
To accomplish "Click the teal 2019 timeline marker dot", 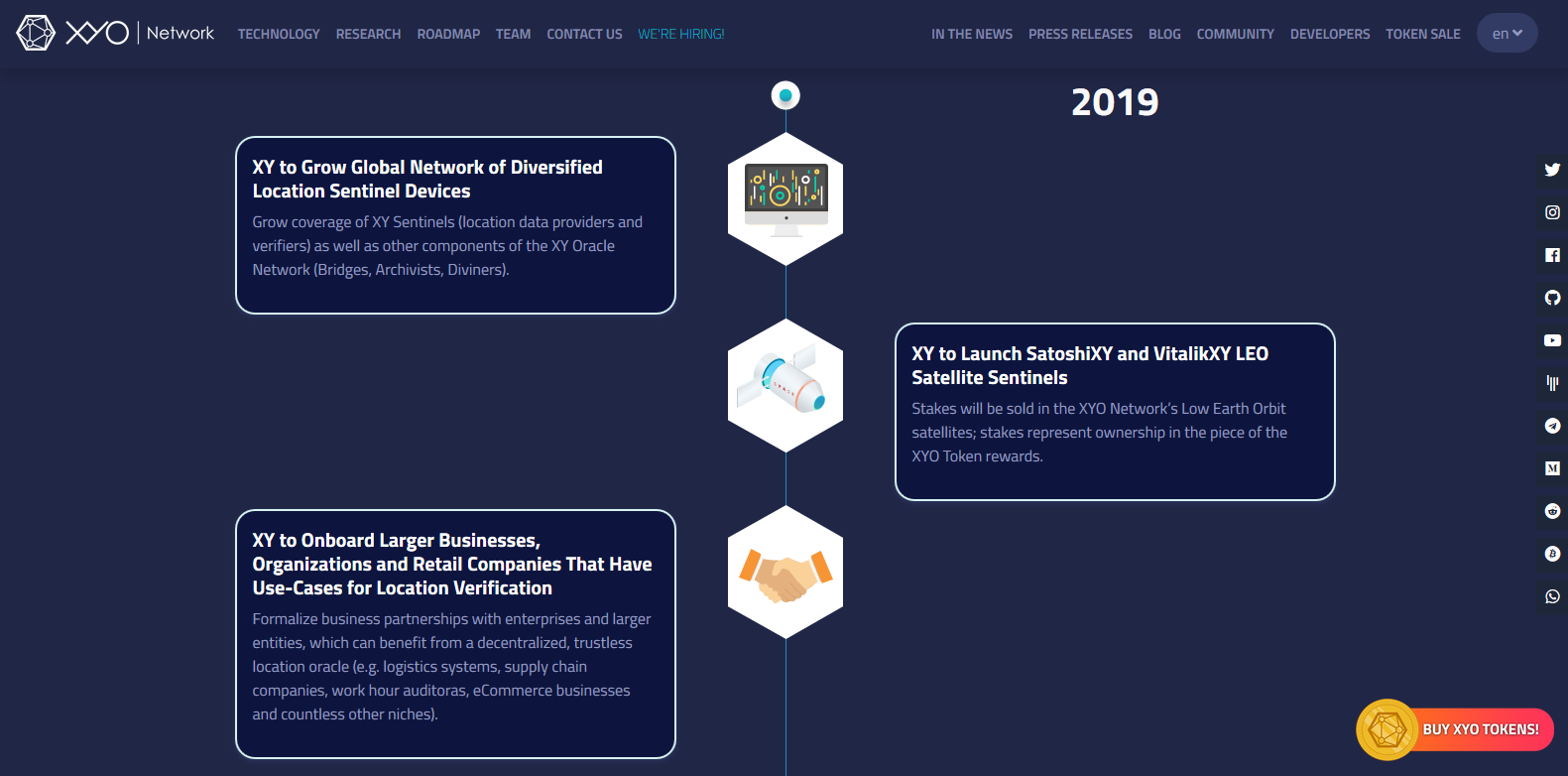I will pos(785,95).
